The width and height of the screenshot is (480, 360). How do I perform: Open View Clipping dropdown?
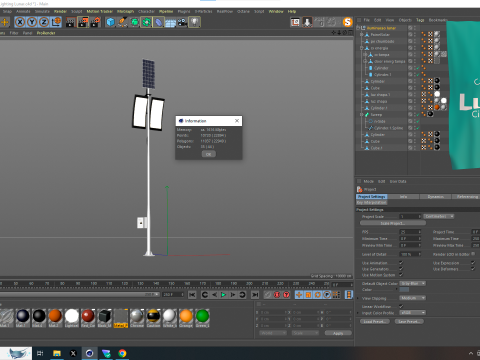[413, 298]
